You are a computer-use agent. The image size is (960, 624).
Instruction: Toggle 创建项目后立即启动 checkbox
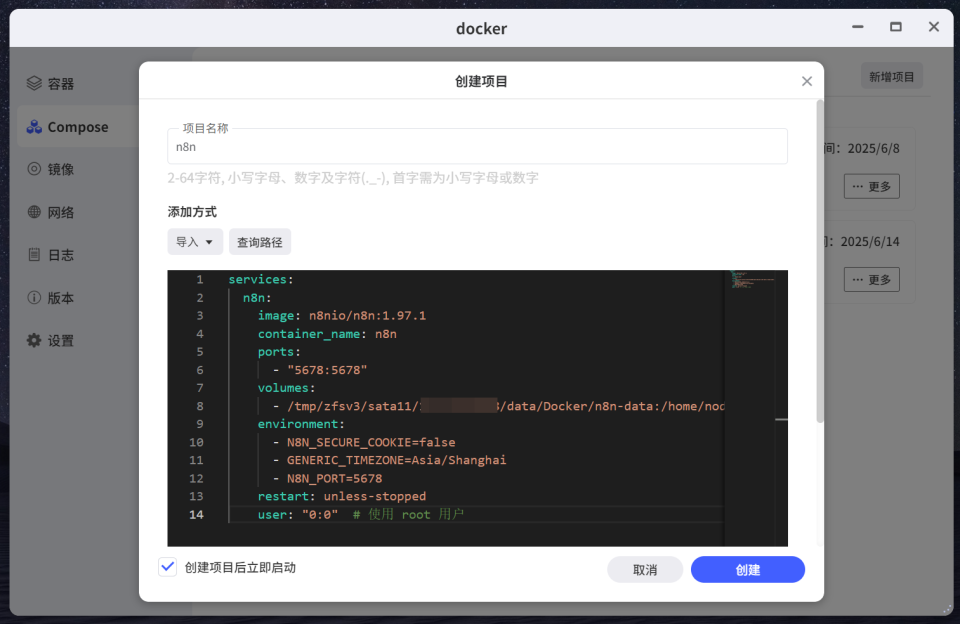point(167,567)
